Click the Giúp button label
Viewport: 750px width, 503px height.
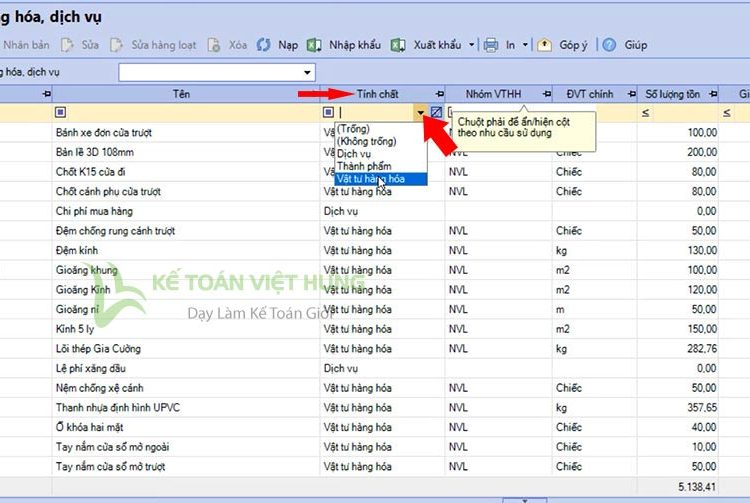point(636,45)
